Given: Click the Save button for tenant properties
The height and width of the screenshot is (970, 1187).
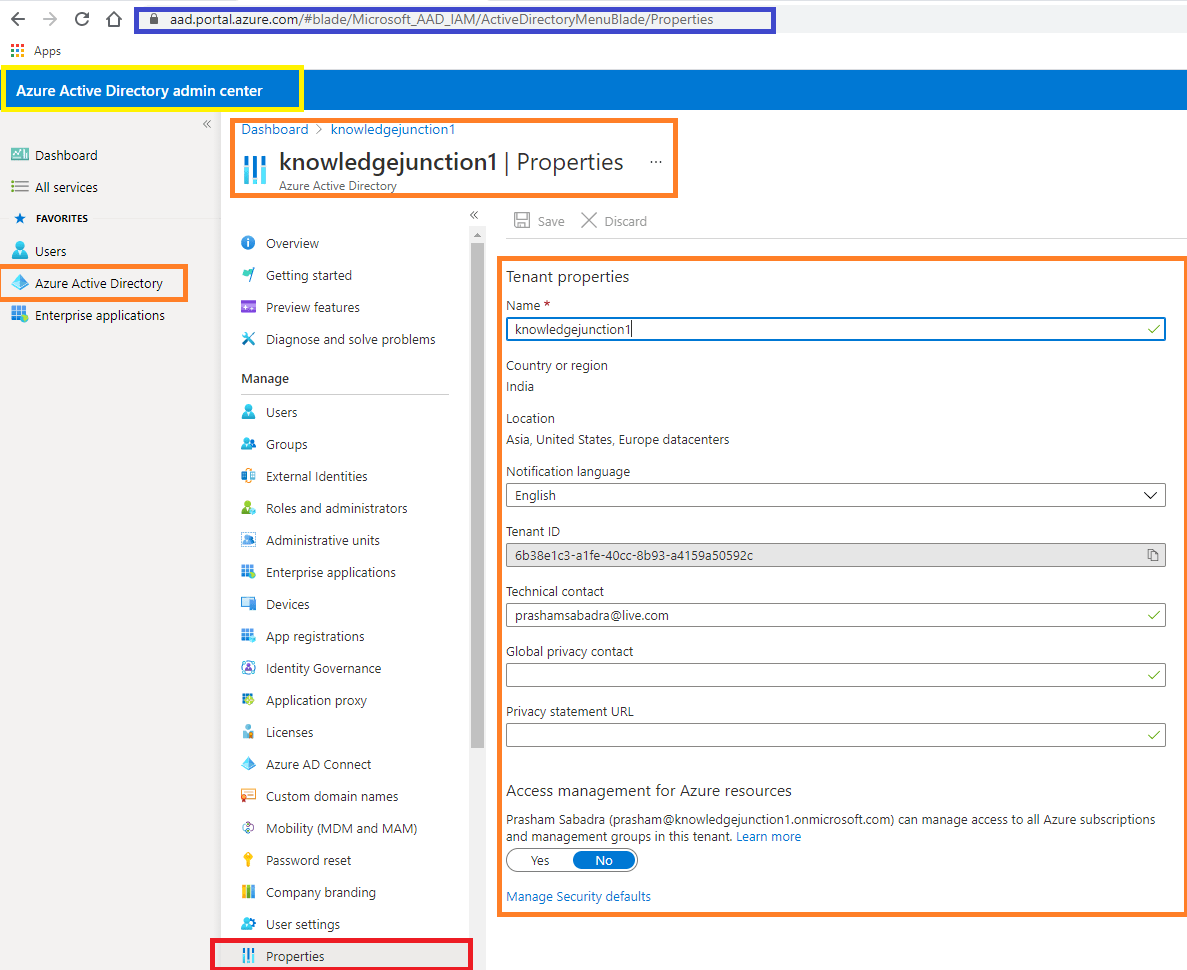Looking at the screenshot, I should (539, 221).
